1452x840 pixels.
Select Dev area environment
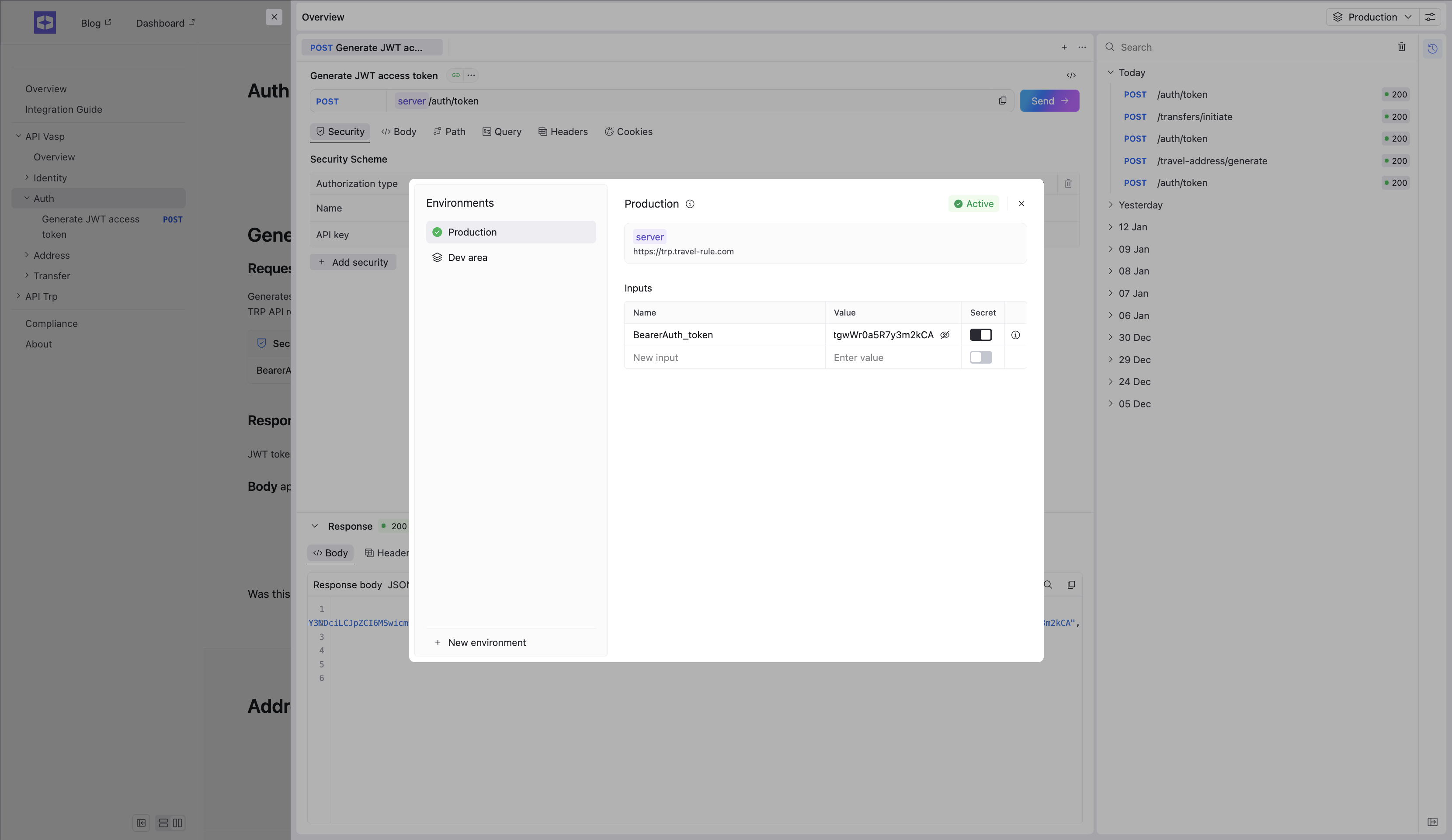[x=467, y=257]
